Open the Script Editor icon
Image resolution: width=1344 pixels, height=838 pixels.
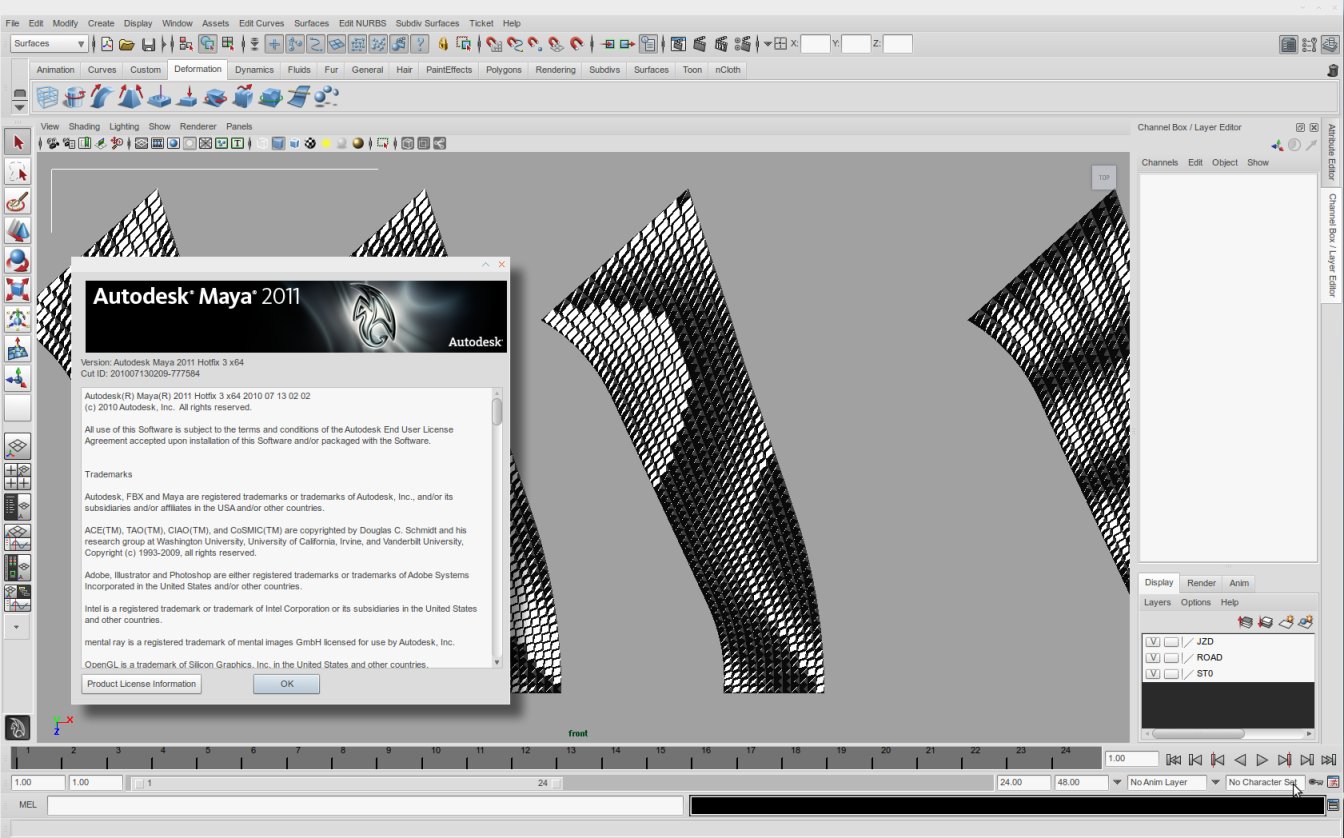click(1333, 804)
